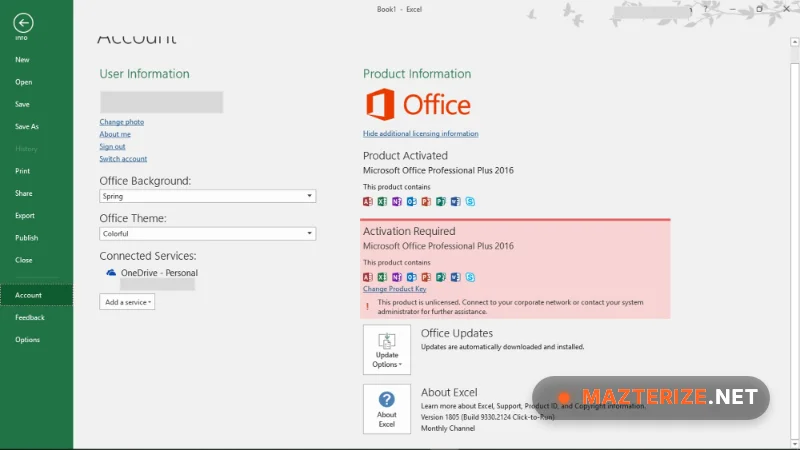The height and width of the screenshot is (450, 800).
Task: Click the Sign out link
Action: (112, 146)
